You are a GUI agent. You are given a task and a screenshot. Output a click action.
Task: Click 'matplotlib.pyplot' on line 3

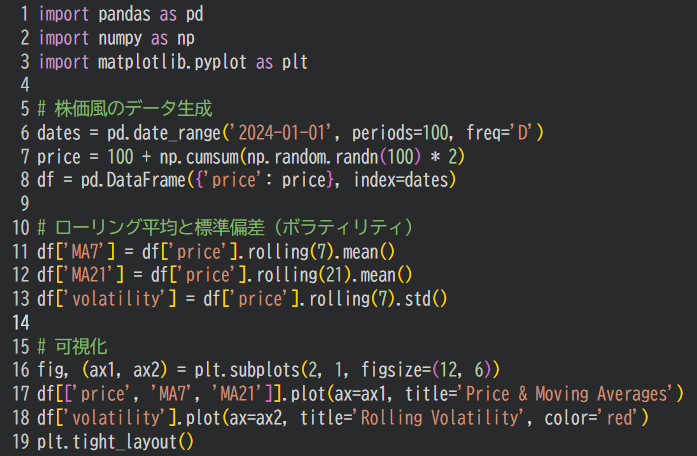click(x=172, y=62)
